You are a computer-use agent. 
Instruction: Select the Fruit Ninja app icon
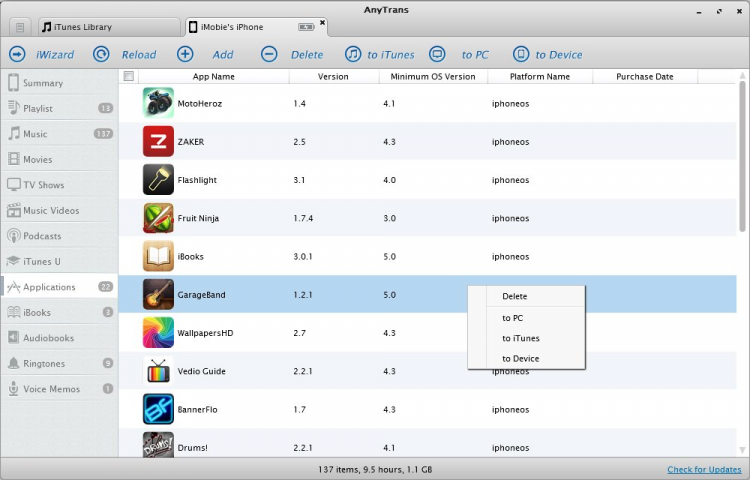158,218
